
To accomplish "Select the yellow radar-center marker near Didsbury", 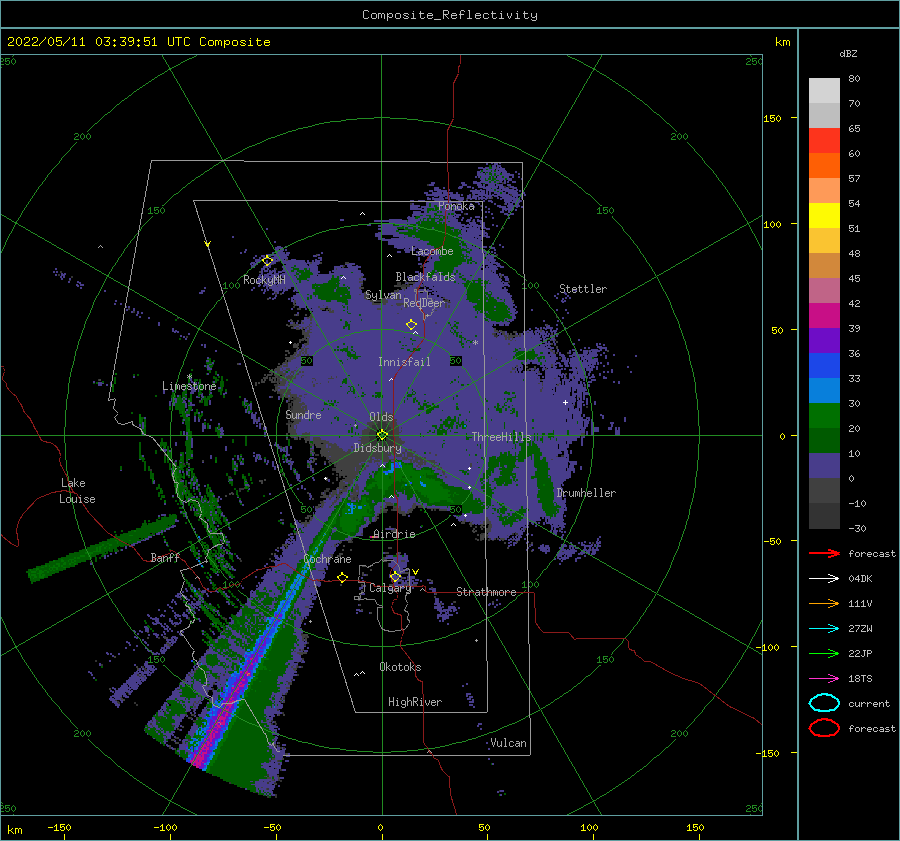I will (382, 435).
